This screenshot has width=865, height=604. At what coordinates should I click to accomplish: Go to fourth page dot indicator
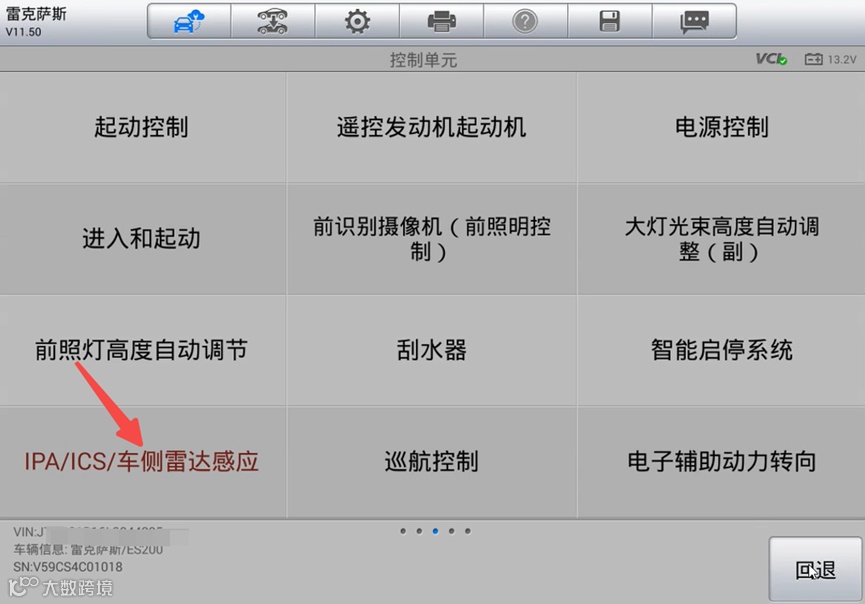tap(452, 531)
